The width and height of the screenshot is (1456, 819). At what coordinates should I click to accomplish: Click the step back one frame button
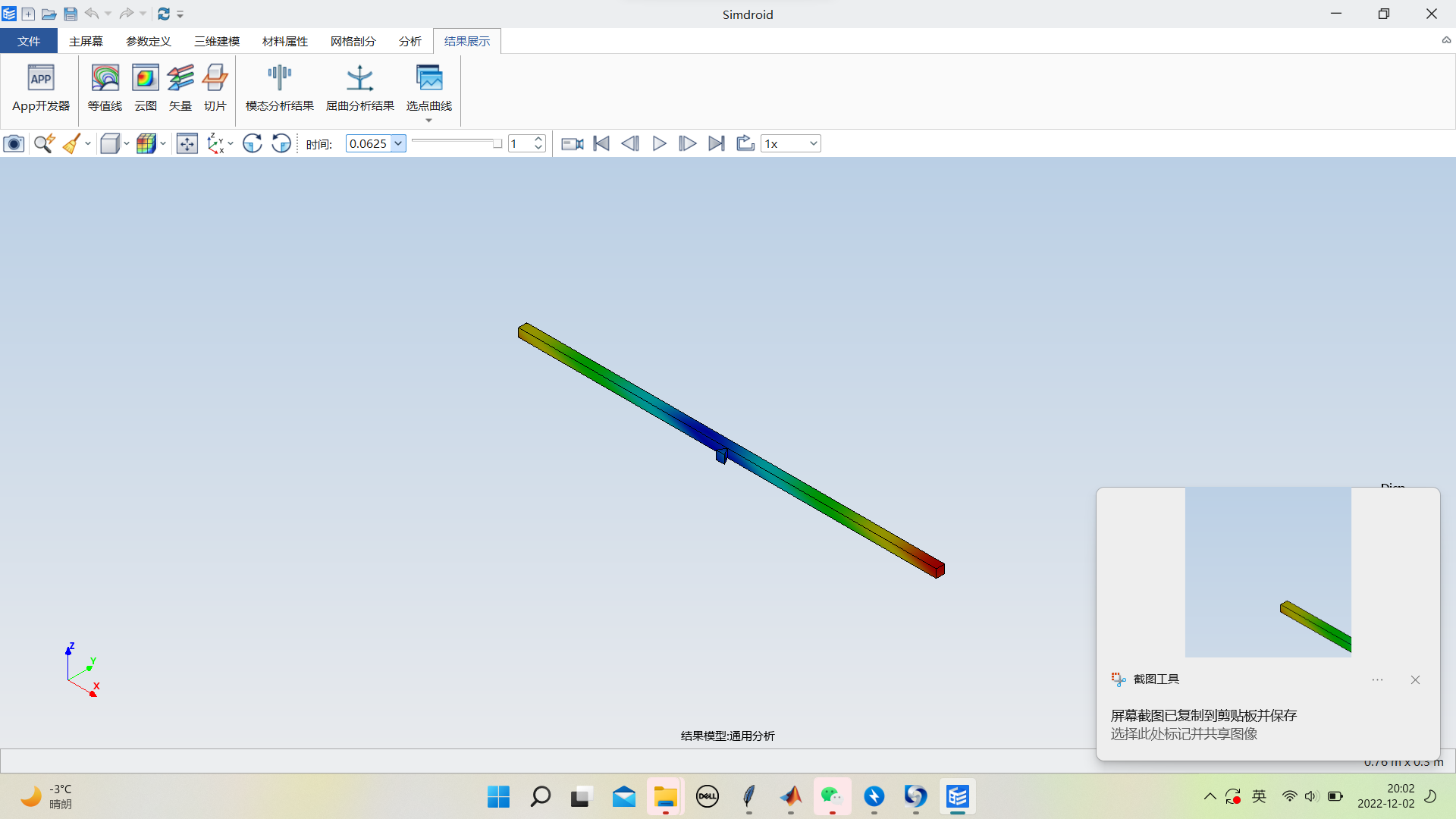click(x=630, y=143)
